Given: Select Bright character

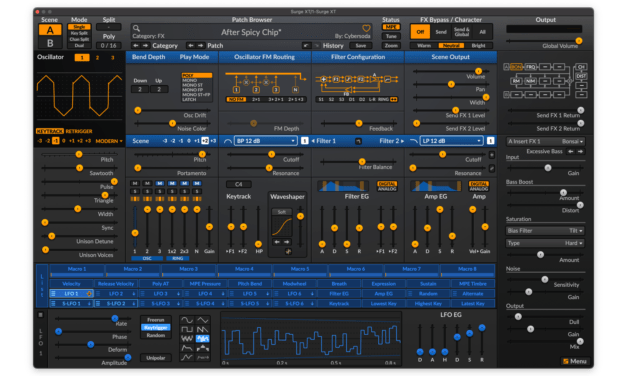Looking at the screenshot, I should (x=478, y=46).
